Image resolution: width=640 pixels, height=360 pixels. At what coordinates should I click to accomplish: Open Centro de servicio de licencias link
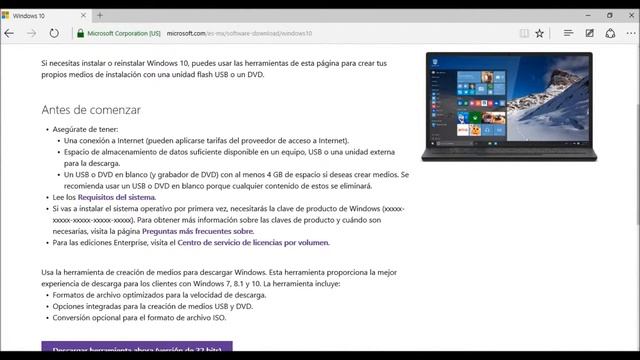253,242
